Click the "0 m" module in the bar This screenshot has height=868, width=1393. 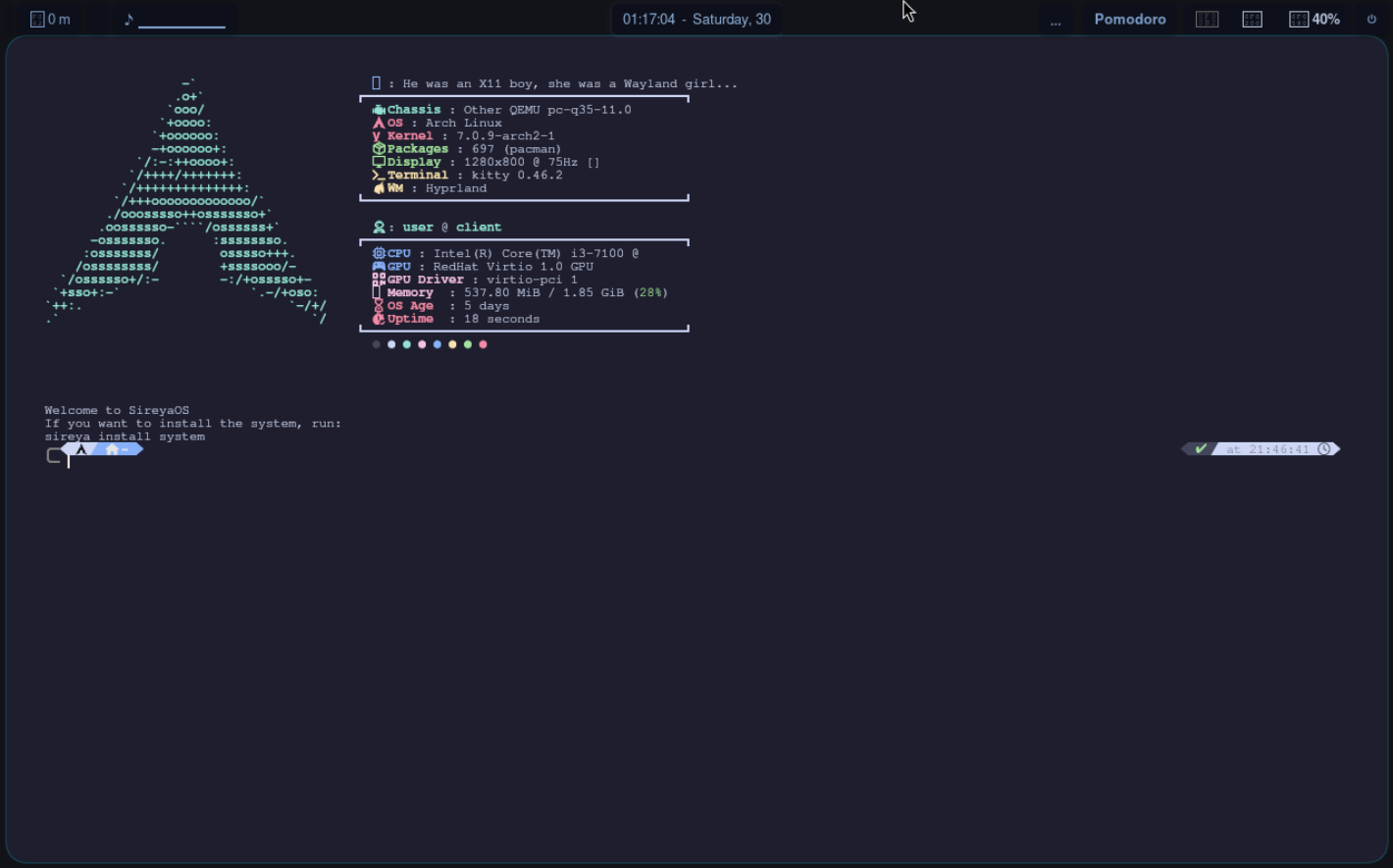click(51, 19)
